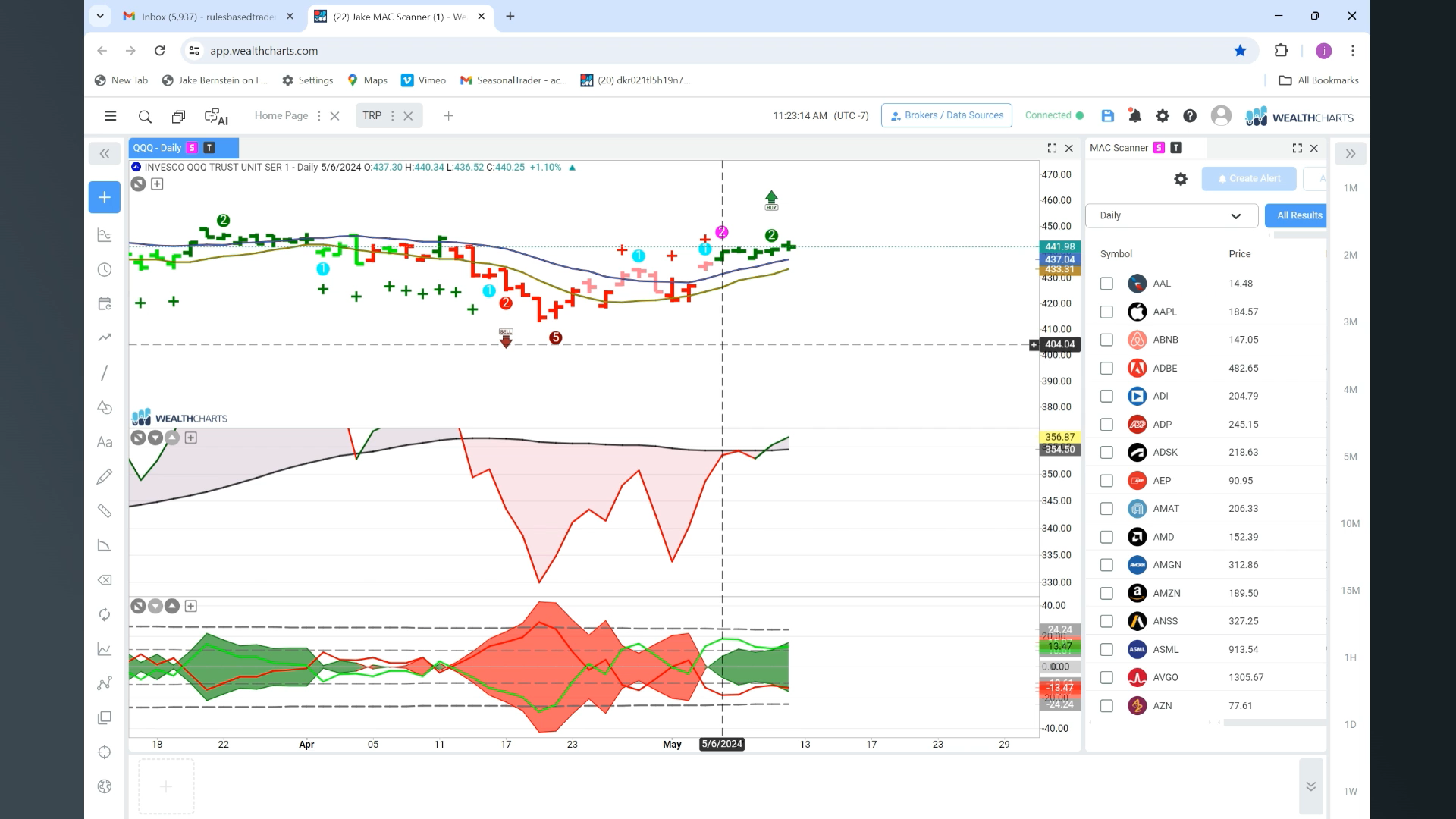Open MAC Scanner settings gear

pyautogui.click(x=1181, y=179)
